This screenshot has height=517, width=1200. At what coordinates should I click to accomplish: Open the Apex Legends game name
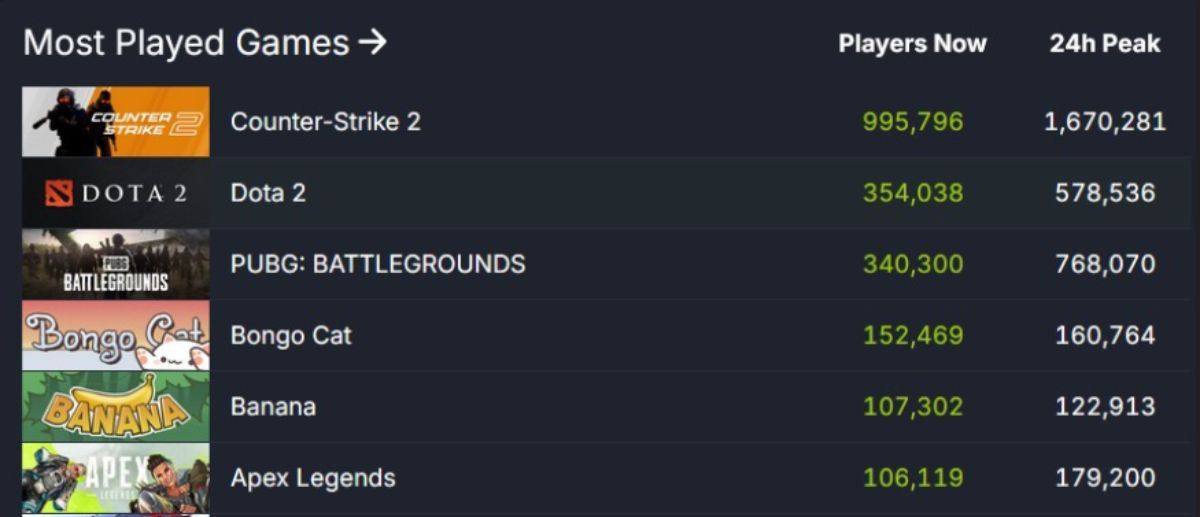(313, 478)
